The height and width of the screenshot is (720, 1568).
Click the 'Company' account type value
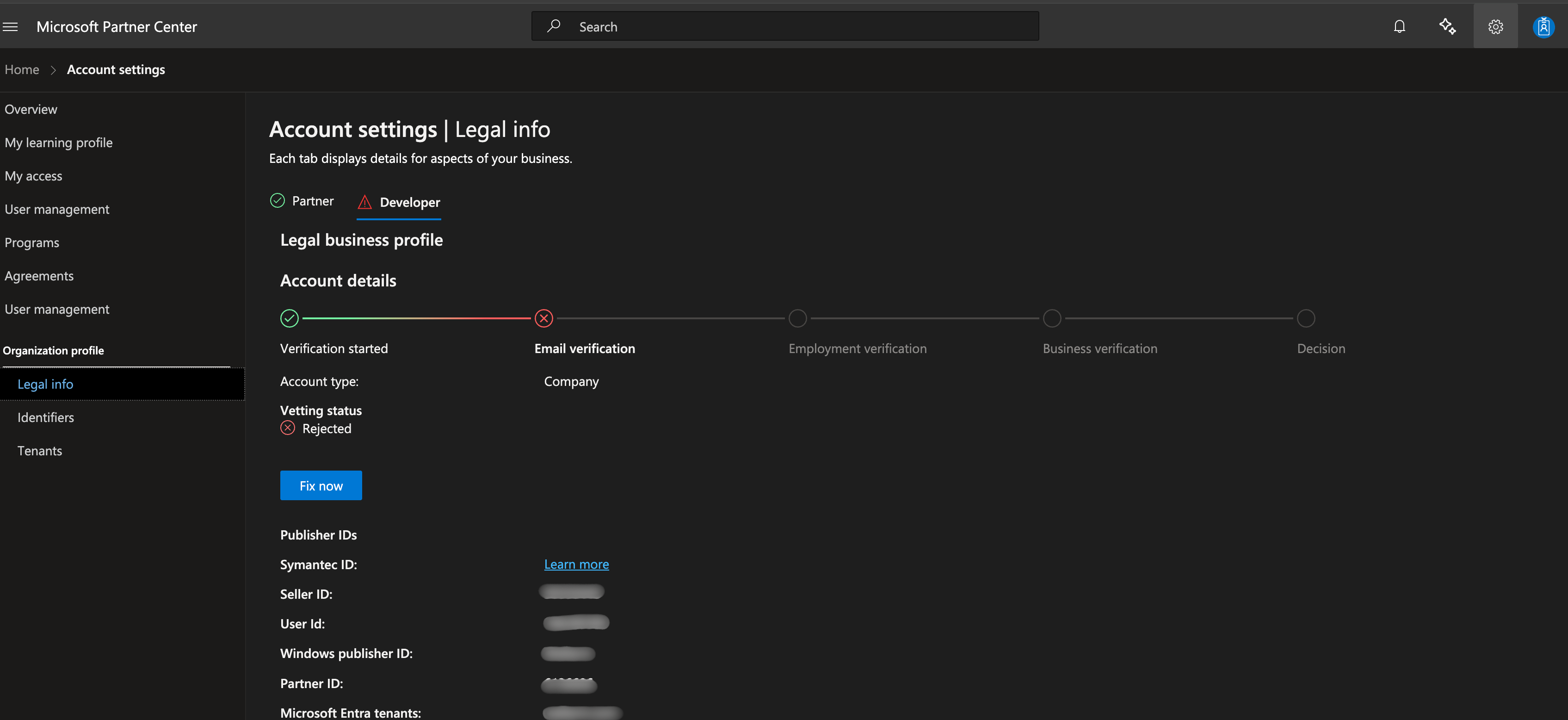pyautogui.click(x=571, y=381)
